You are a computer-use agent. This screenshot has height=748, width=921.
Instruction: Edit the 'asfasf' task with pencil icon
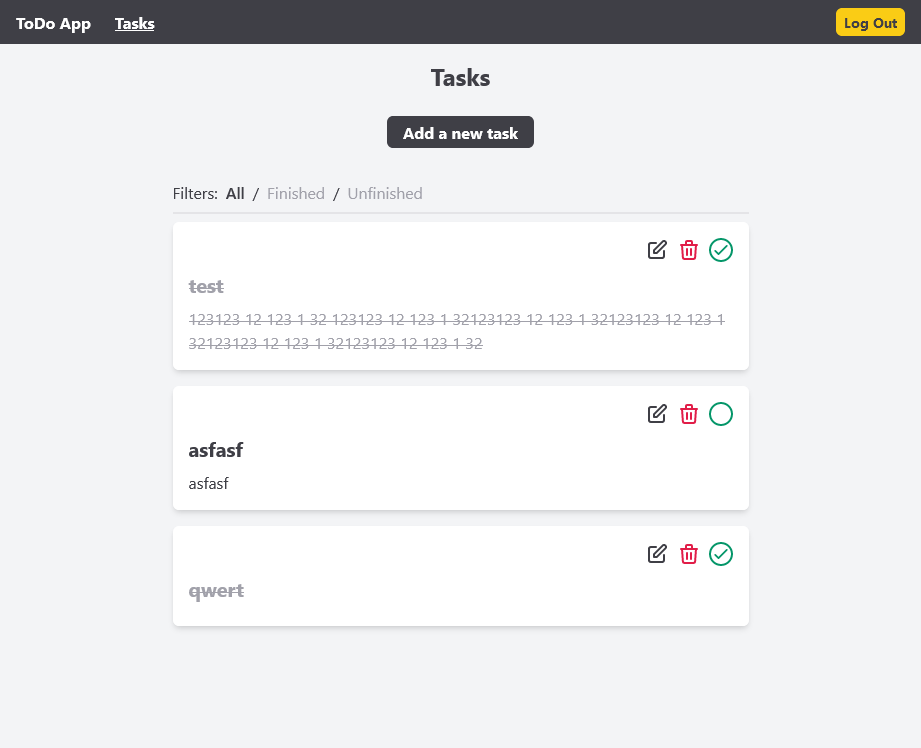click(657, 414)
